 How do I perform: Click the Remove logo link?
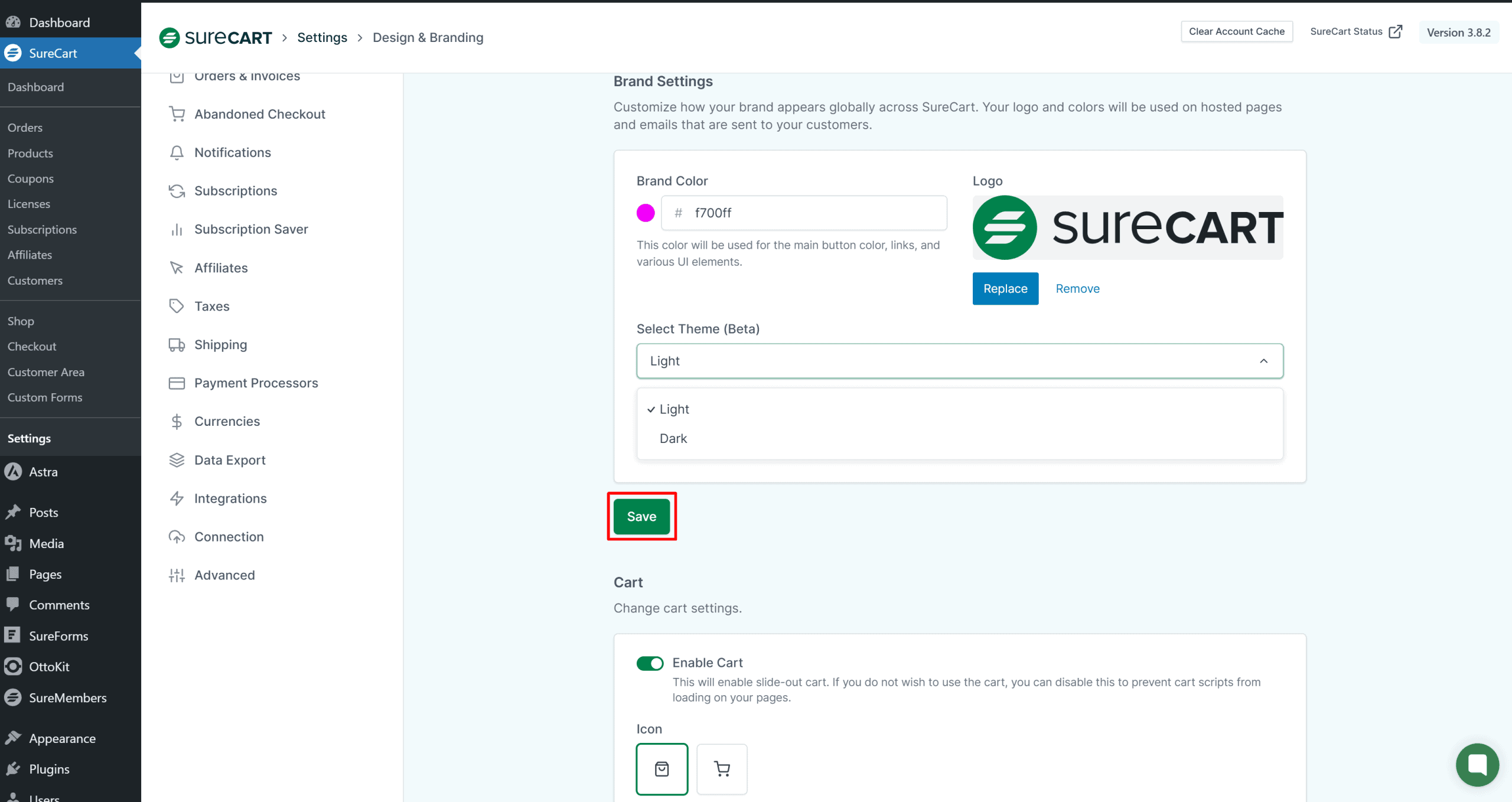coord(1077,289)
